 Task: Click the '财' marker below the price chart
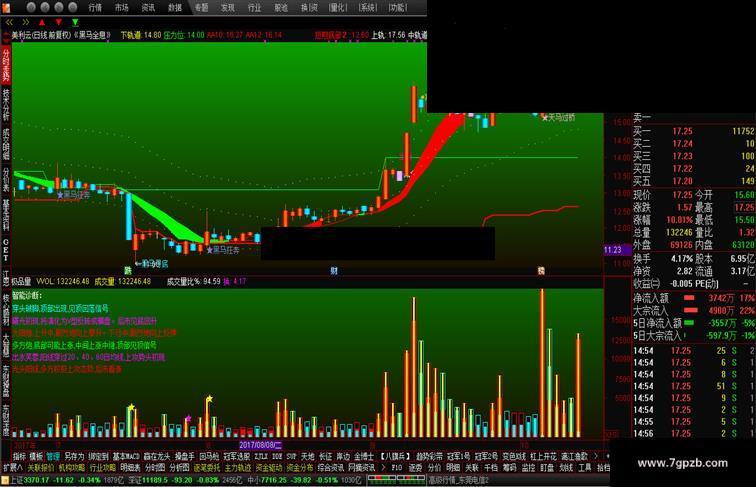coord(334,271)
